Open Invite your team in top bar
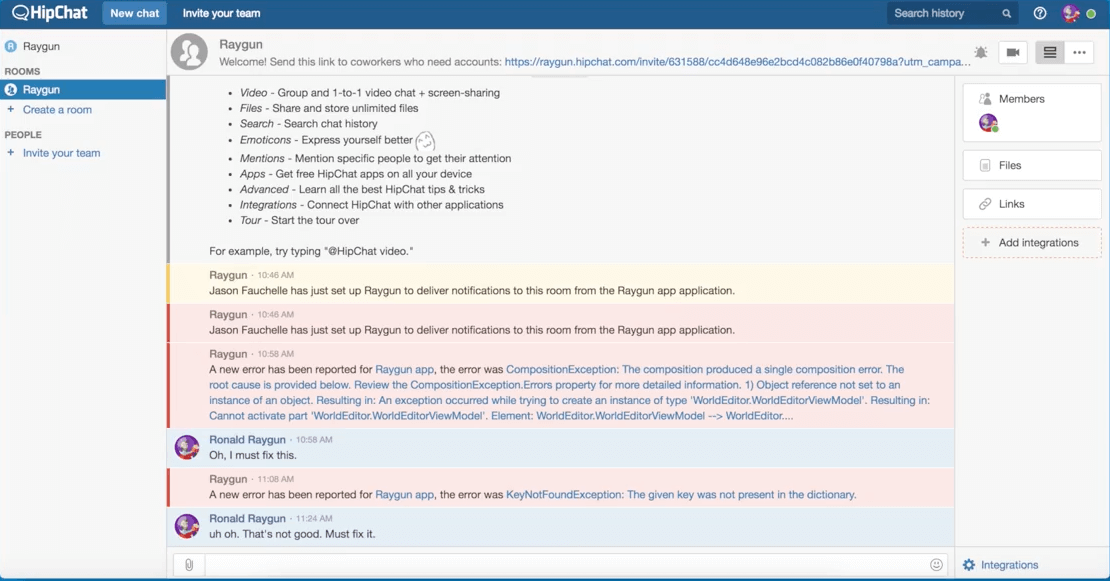This screenshot has height=581, width=1111. pos(221,13)
